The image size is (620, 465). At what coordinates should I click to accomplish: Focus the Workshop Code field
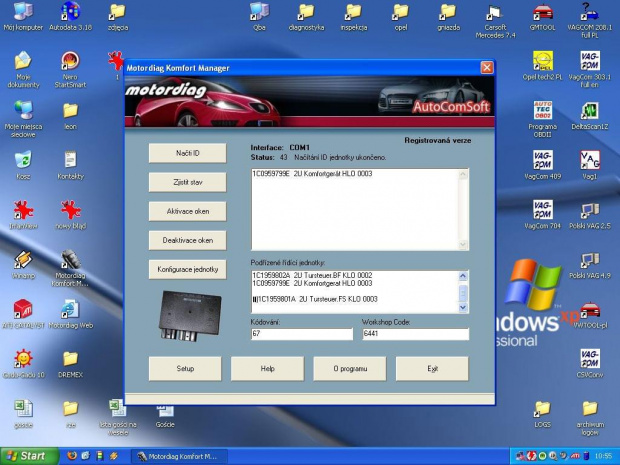pyautogui.click(x=416, y=334)
